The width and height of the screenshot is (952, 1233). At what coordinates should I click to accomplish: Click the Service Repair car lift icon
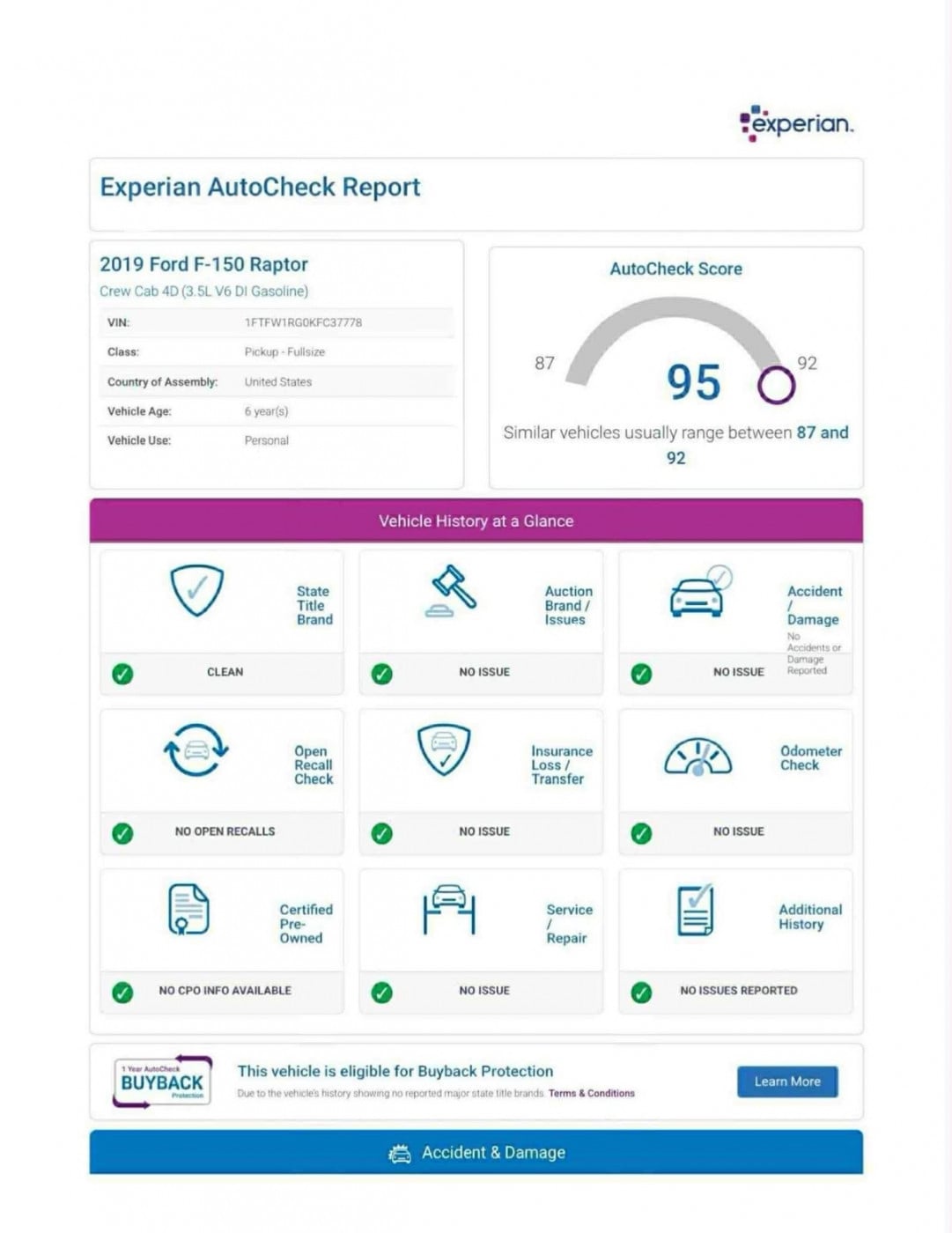coord(449,909)
